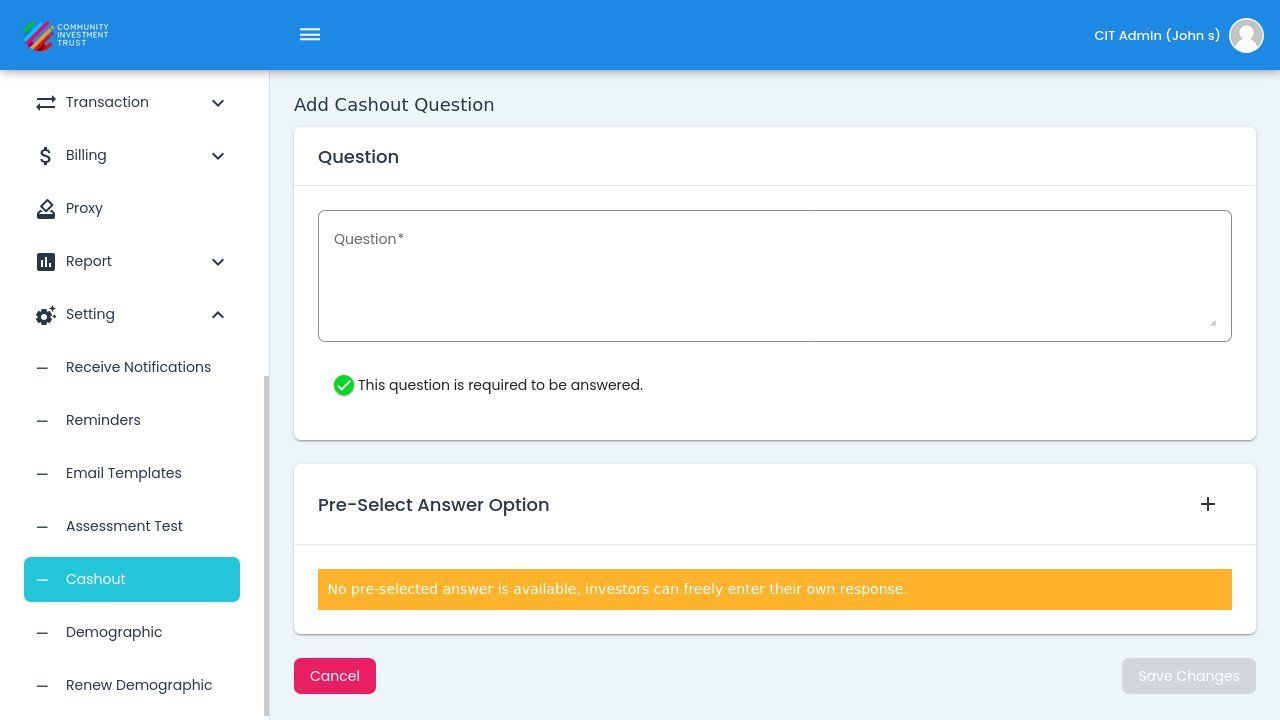Go to Assessment Test settings
Viewport: 1280px width, 720px height.
124,526
